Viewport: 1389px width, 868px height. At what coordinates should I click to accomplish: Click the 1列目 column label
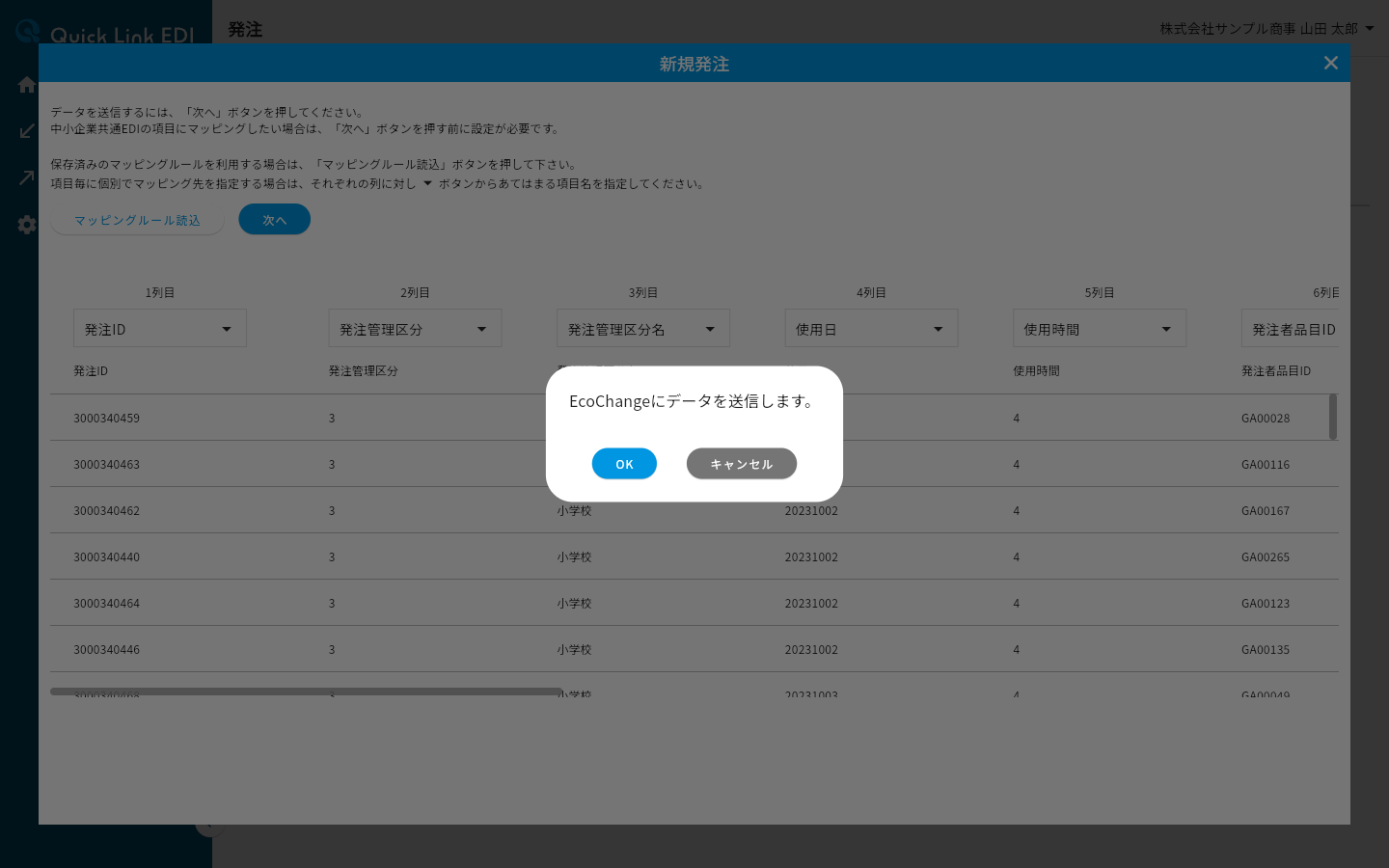[x=160, y=293]
